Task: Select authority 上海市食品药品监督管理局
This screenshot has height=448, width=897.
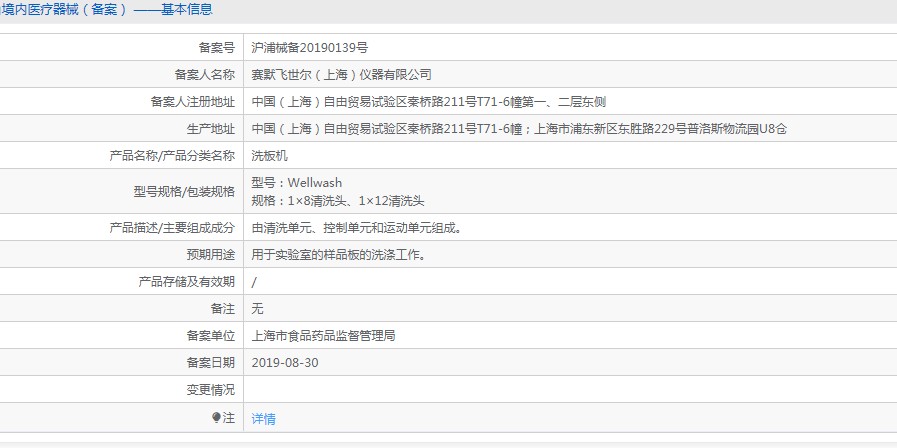Action: [323, 336]
